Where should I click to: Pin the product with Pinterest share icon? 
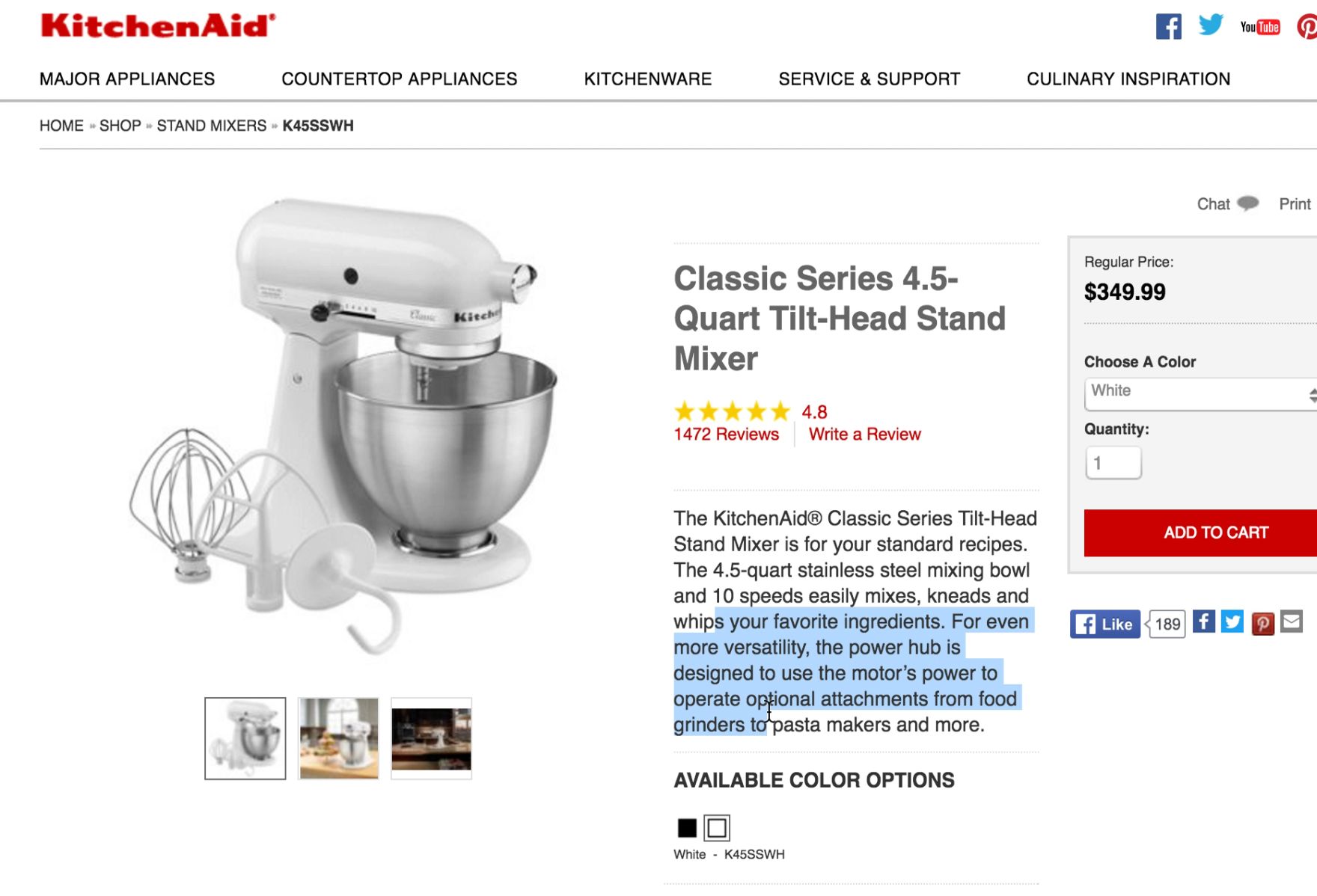click(1262, 623)
